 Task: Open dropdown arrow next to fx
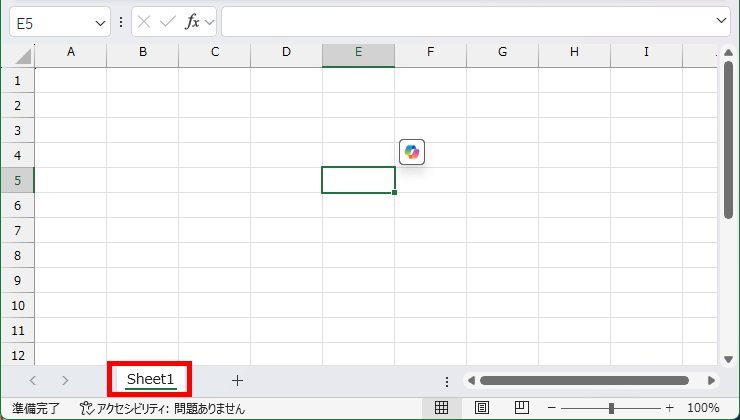(210, 22)
